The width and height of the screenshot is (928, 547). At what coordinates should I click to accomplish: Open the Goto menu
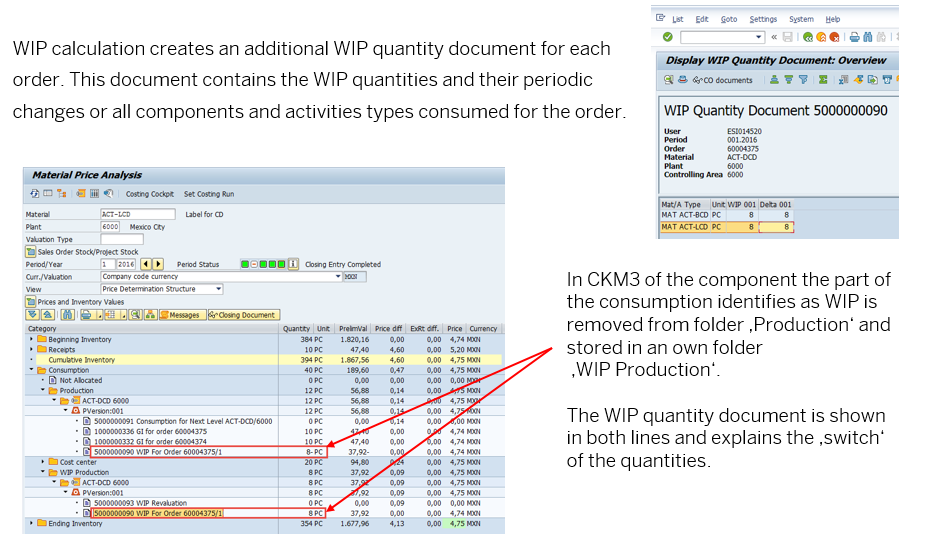click(729, 19)
